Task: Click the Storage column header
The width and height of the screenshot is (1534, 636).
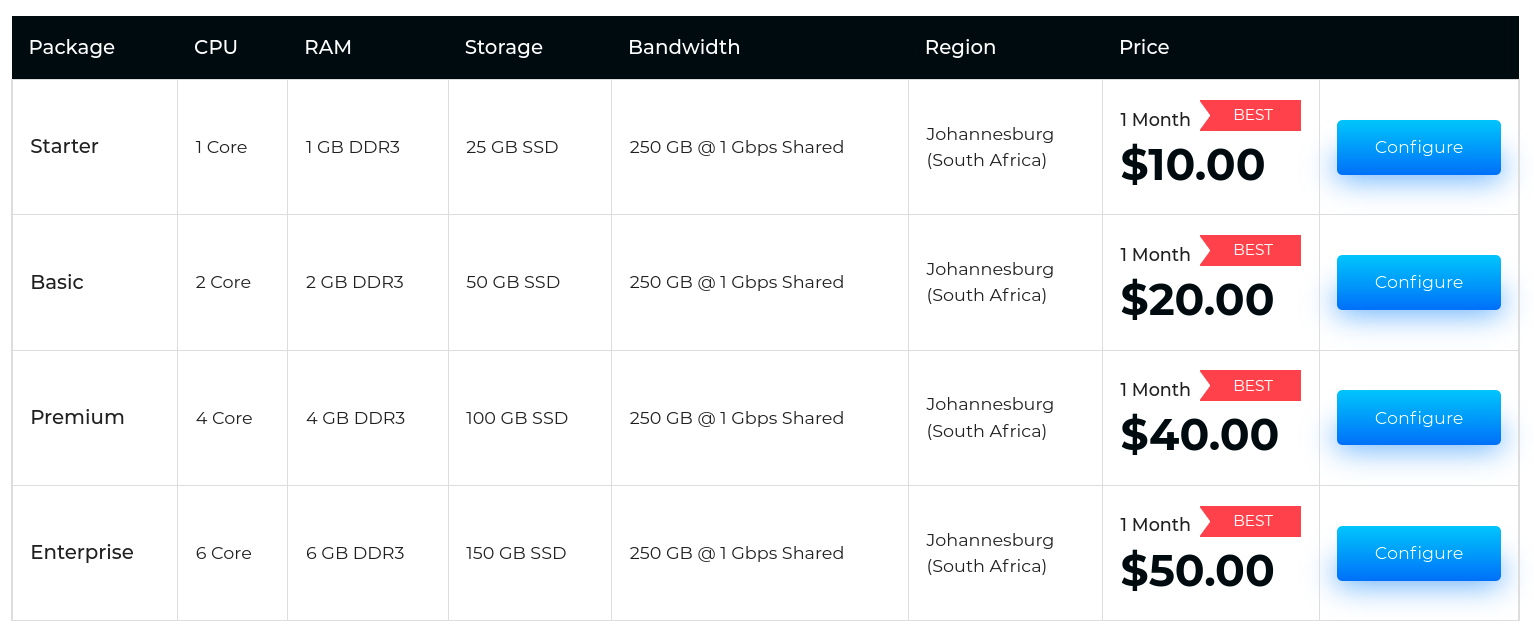Action: (x=504, y=47)
